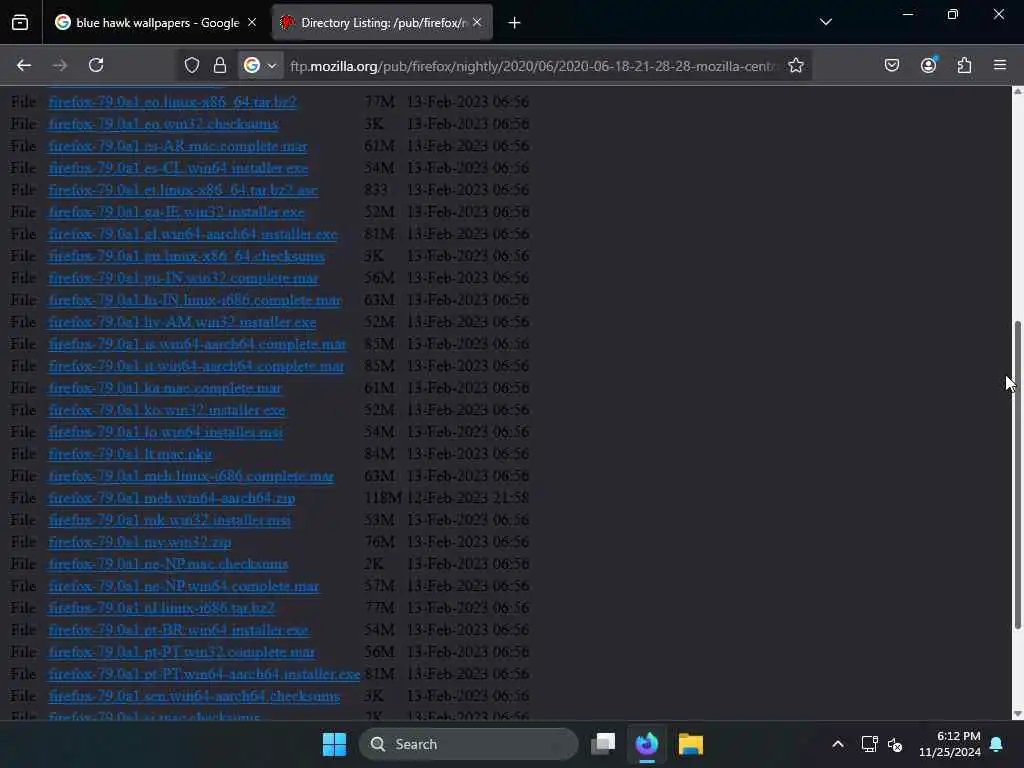This screenshot has height=768, width=1024.
Task: Bookmark this page with star icon
Action: coord(795,65)
